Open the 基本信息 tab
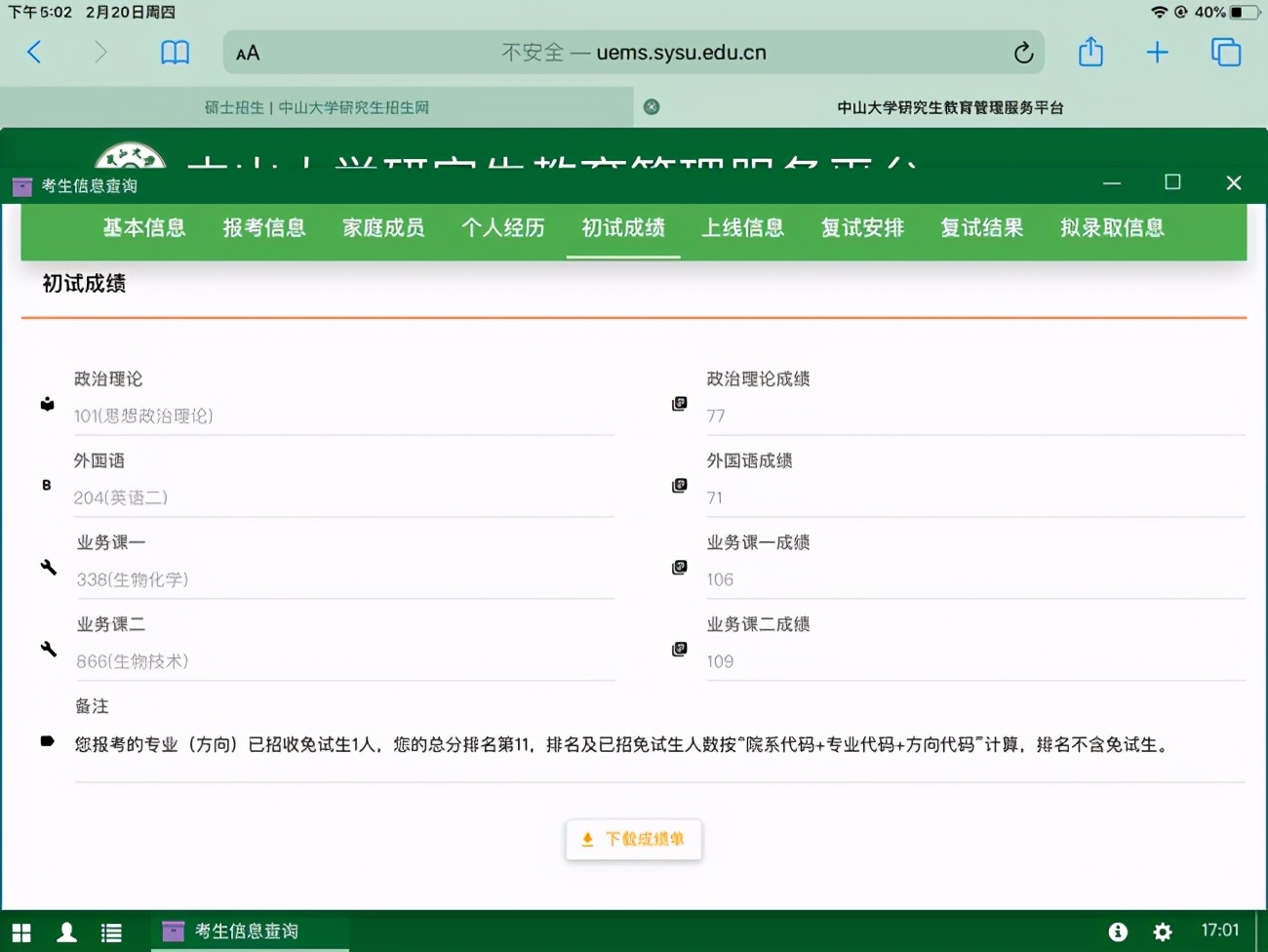 [x=143, y=227]
